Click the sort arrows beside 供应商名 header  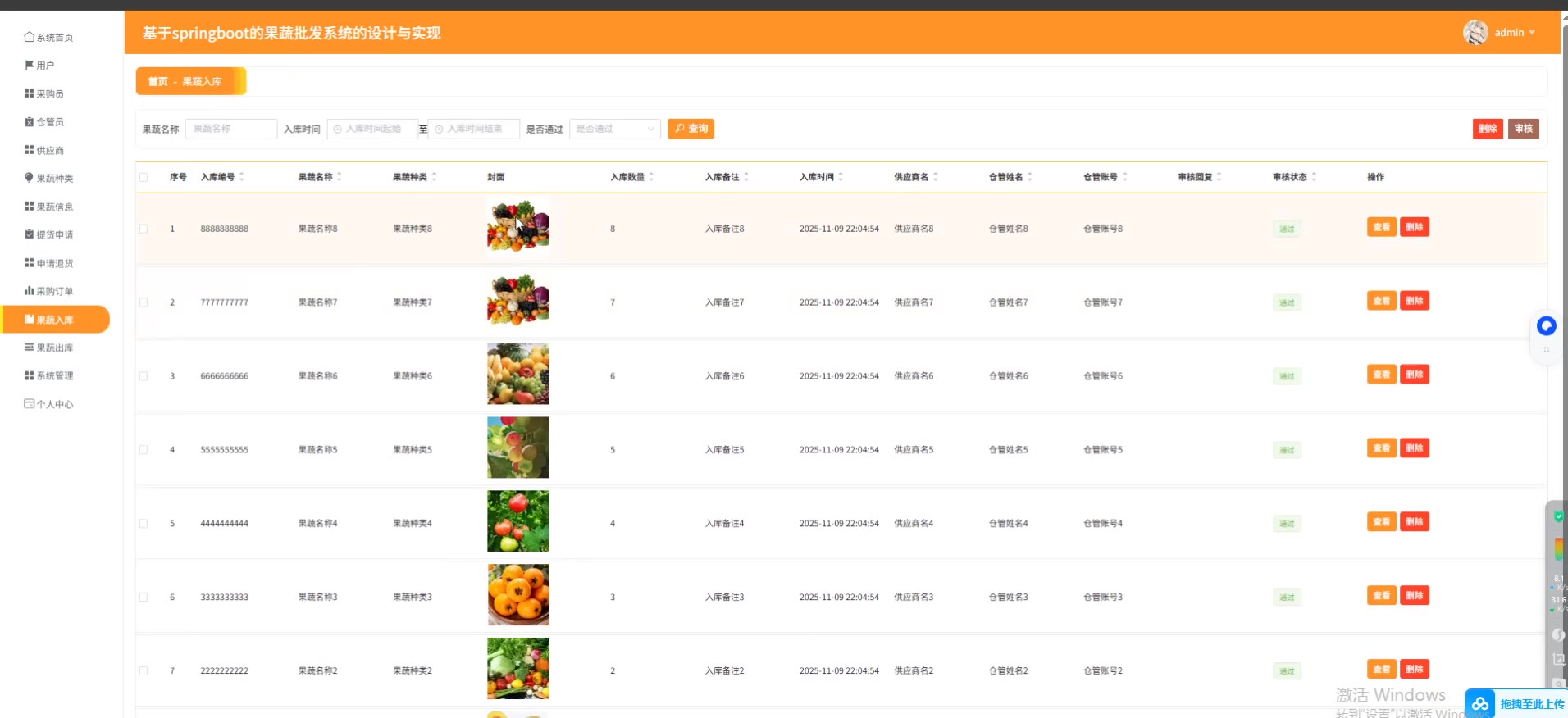click(x=936, y=177)
